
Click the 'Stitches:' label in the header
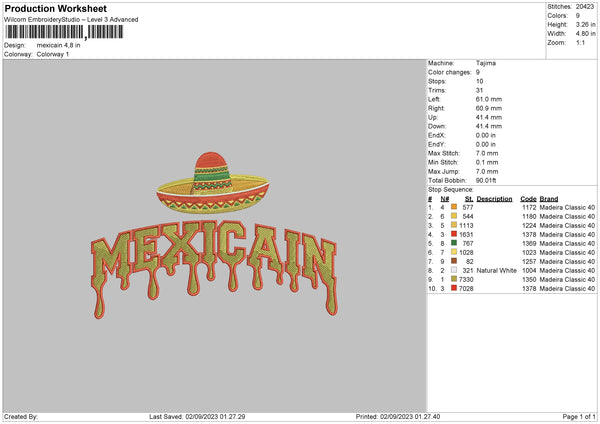559,7
